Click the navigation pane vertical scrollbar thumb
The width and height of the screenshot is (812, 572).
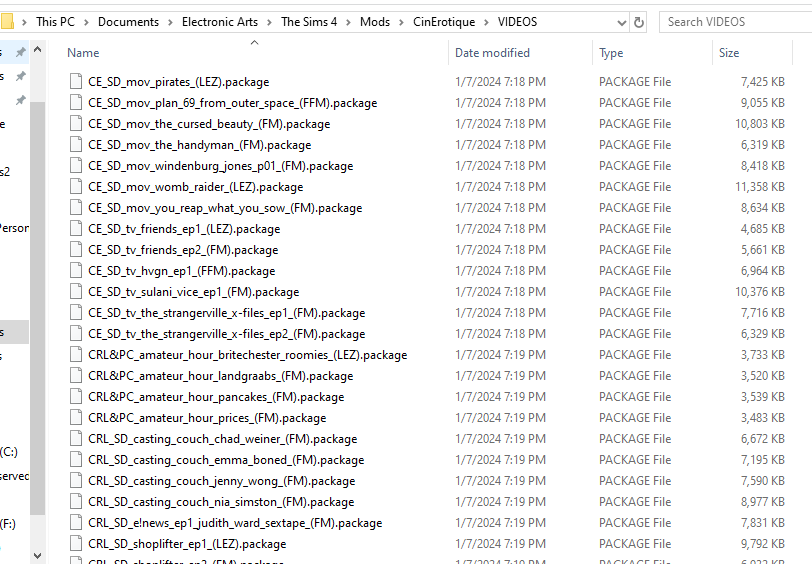pos(37,308)
